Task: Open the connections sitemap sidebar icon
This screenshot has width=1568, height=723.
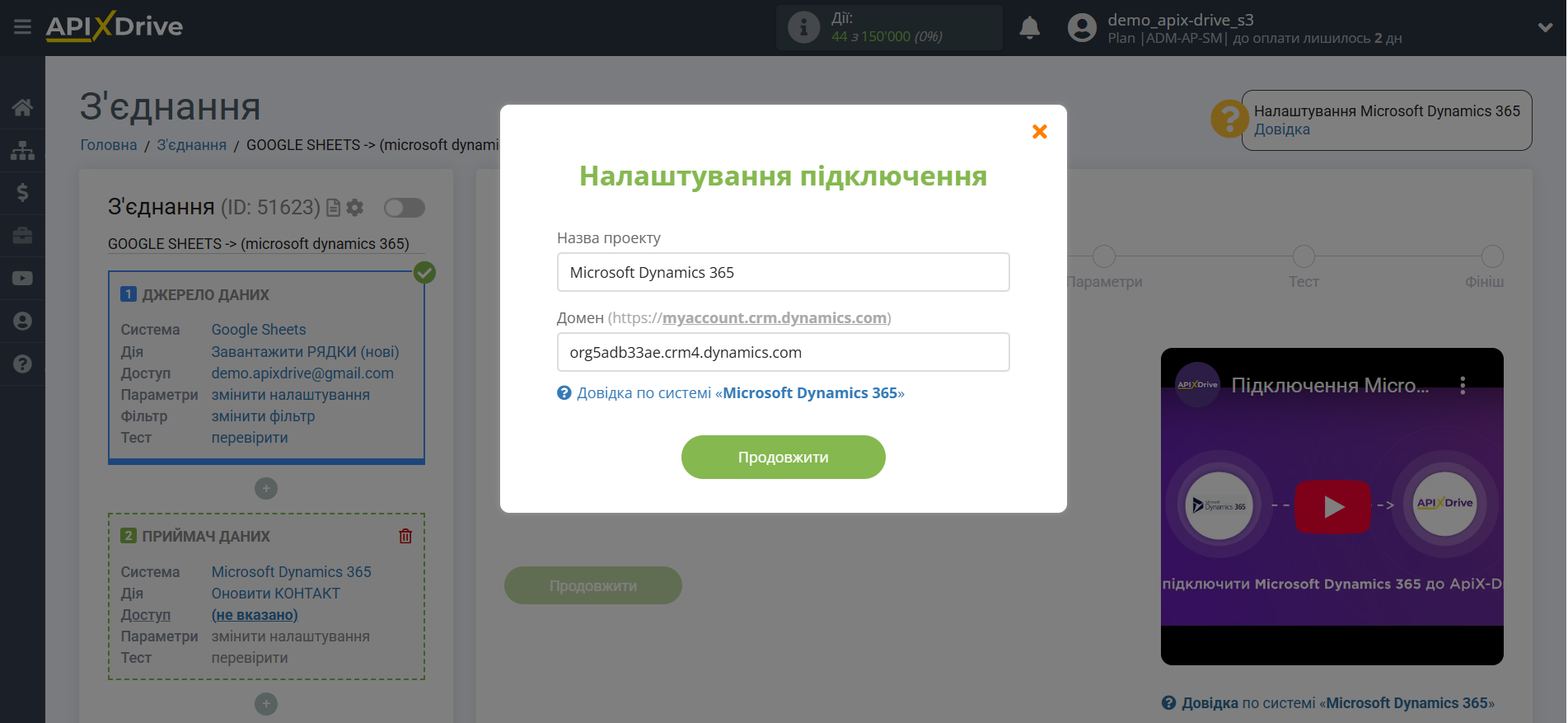Action: click(22, 150)
